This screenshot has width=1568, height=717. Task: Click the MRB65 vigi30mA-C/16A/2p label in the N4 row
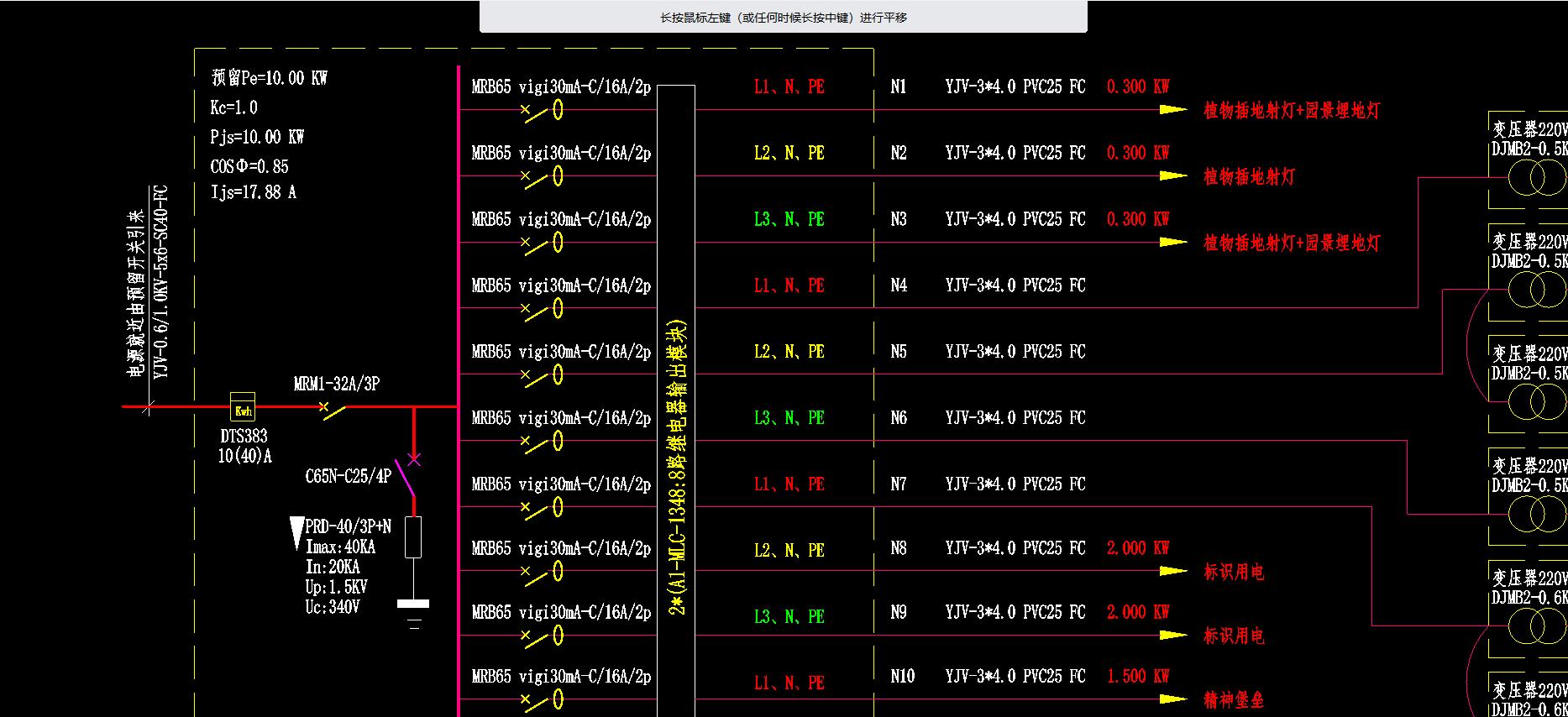[561, 285]
